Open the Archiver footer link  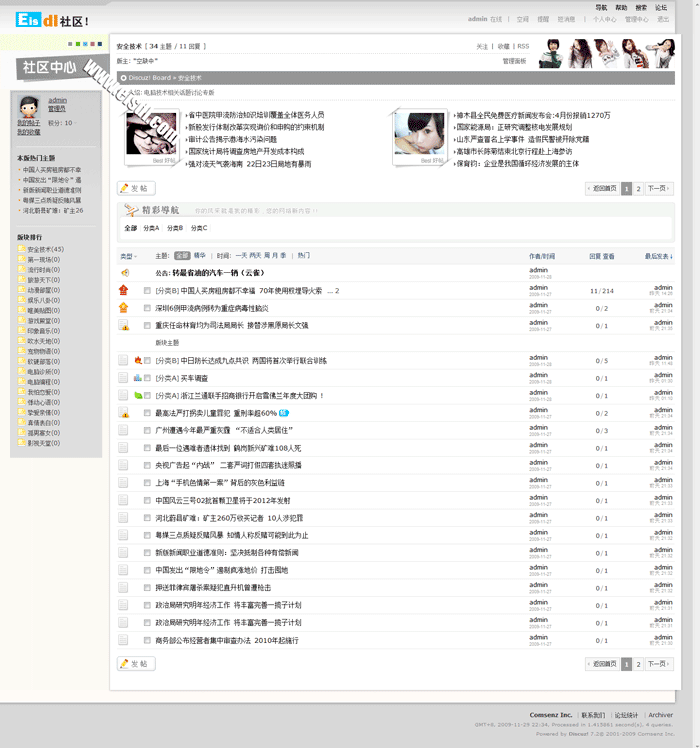(x=660, y=715)
